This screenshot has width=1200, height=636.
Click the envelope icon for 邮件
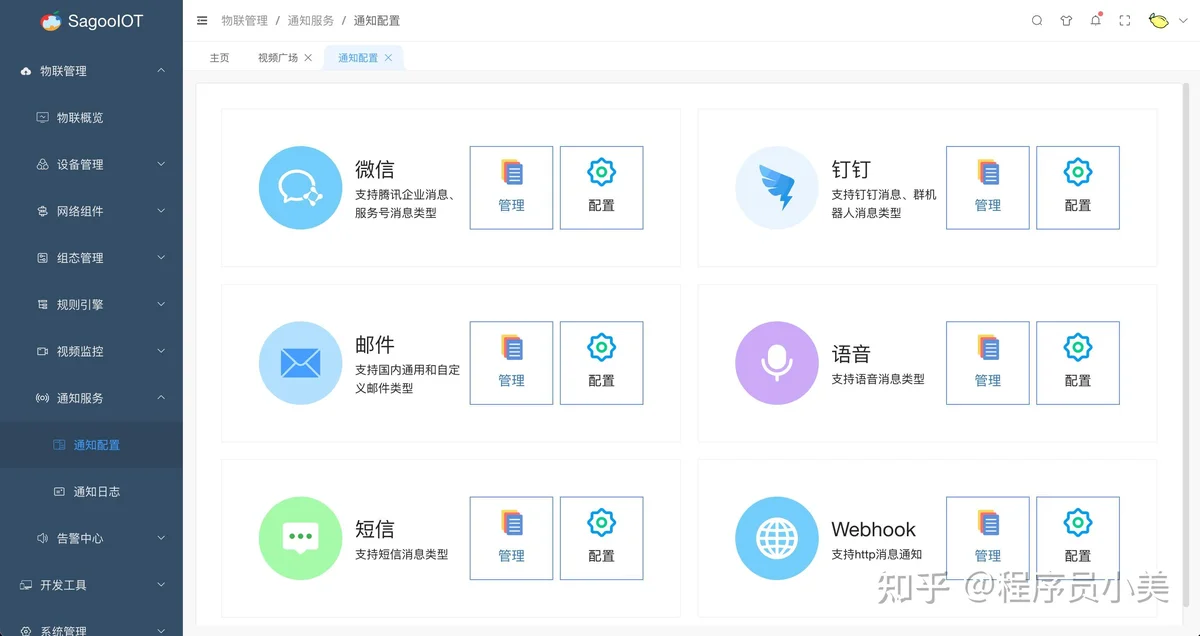coord(301,363)
